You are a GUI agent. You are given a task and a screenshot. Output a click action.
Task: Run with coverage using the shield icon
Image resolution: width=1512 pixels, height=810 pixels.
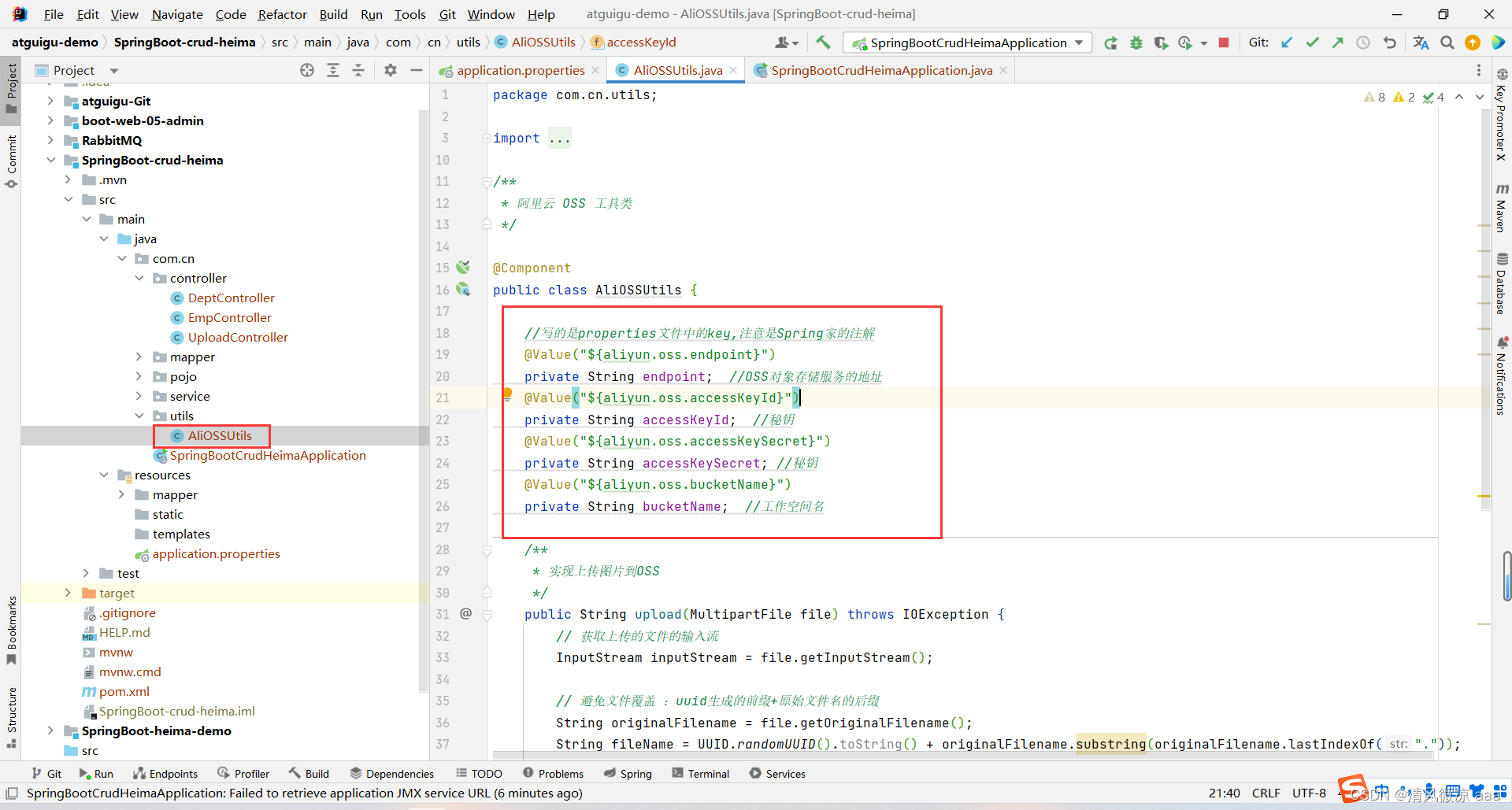tap(1161, 43)
